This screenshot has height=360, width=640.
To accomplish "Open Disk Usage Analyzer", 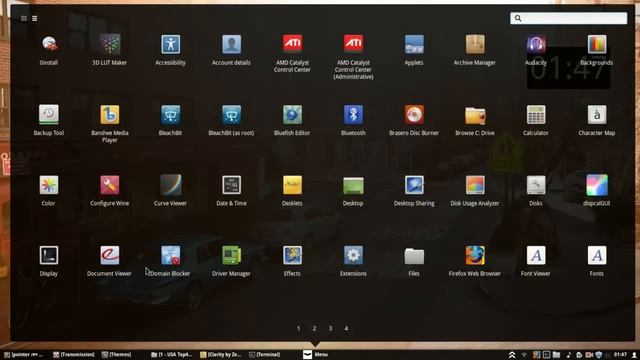I will point(475,191).
